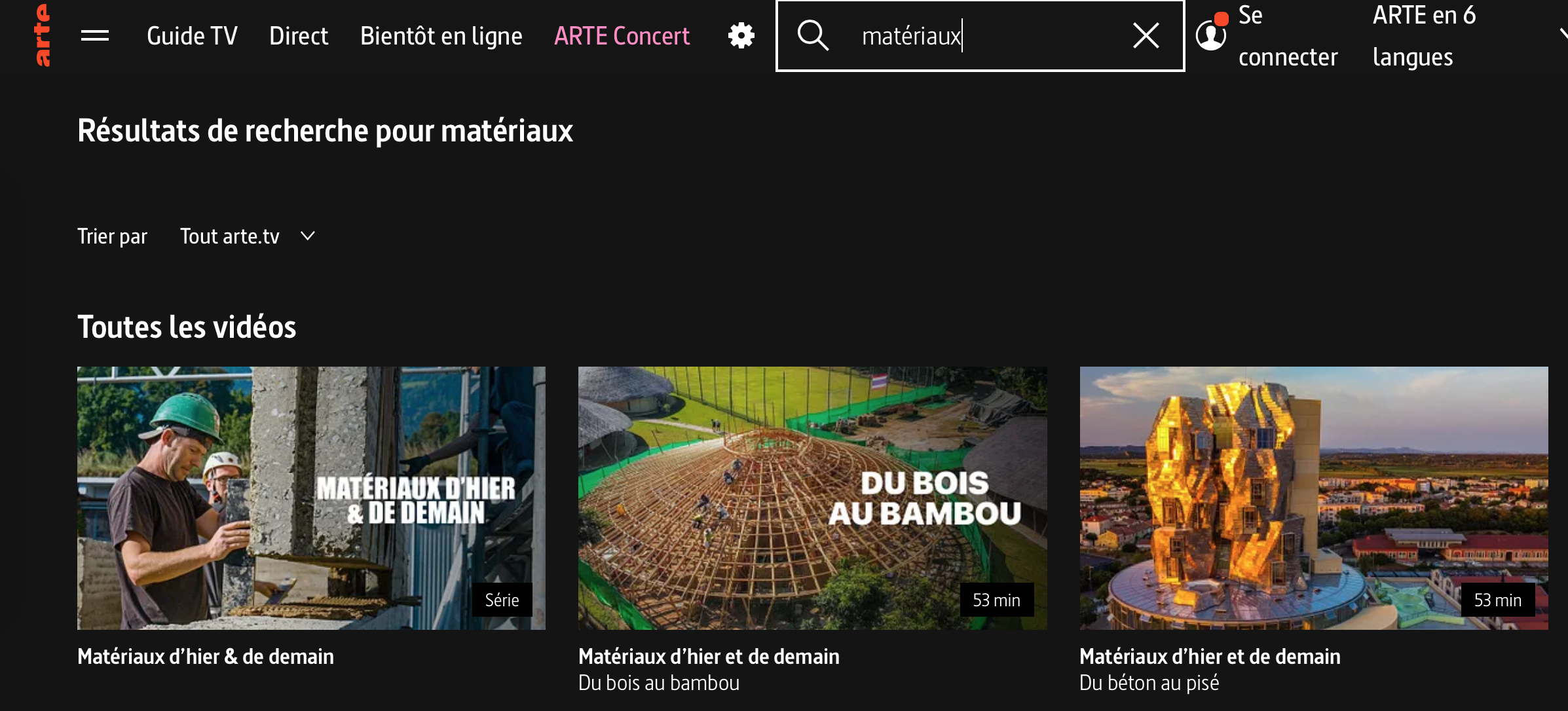The height and width of the screenshot is (711, 1568).
Task: Click the ARTE logo
Action: point(42,35)
